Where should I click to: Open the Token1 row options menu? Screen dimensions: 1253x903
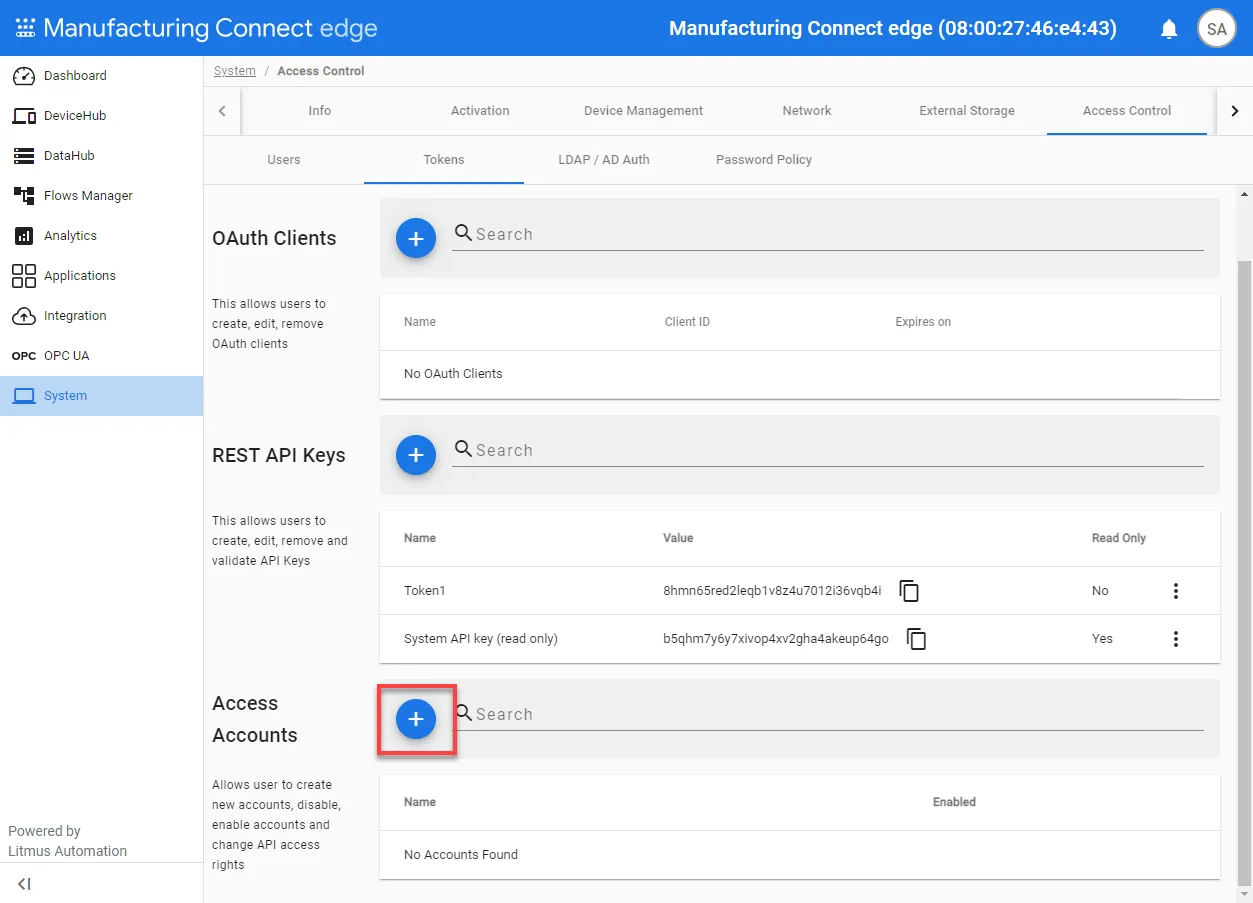[x=1176, y=591]
